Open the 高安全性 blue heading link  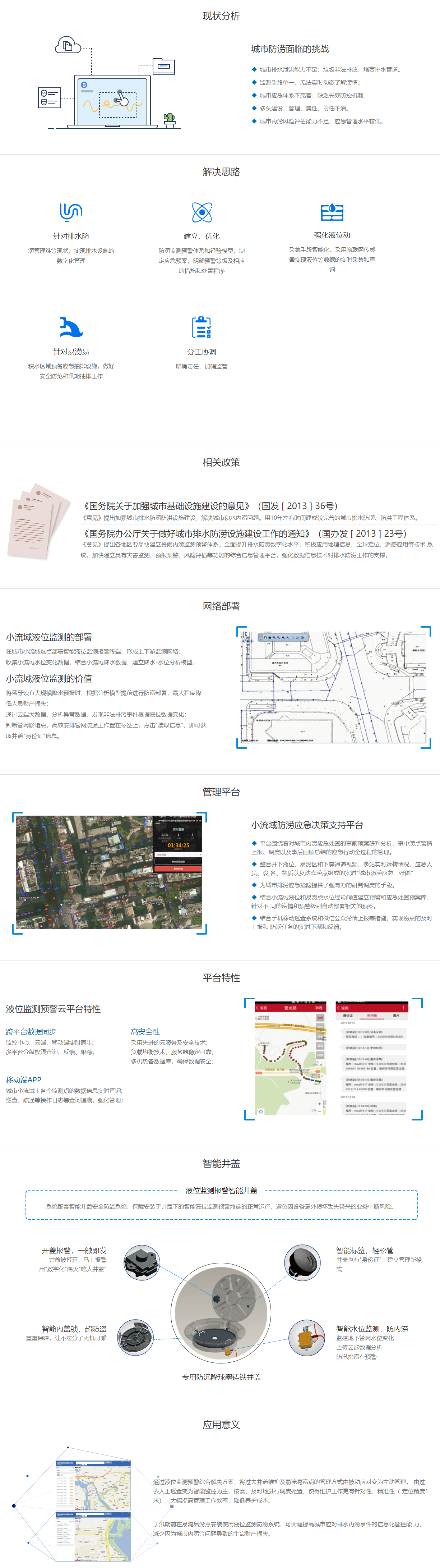pos(145,1031)
